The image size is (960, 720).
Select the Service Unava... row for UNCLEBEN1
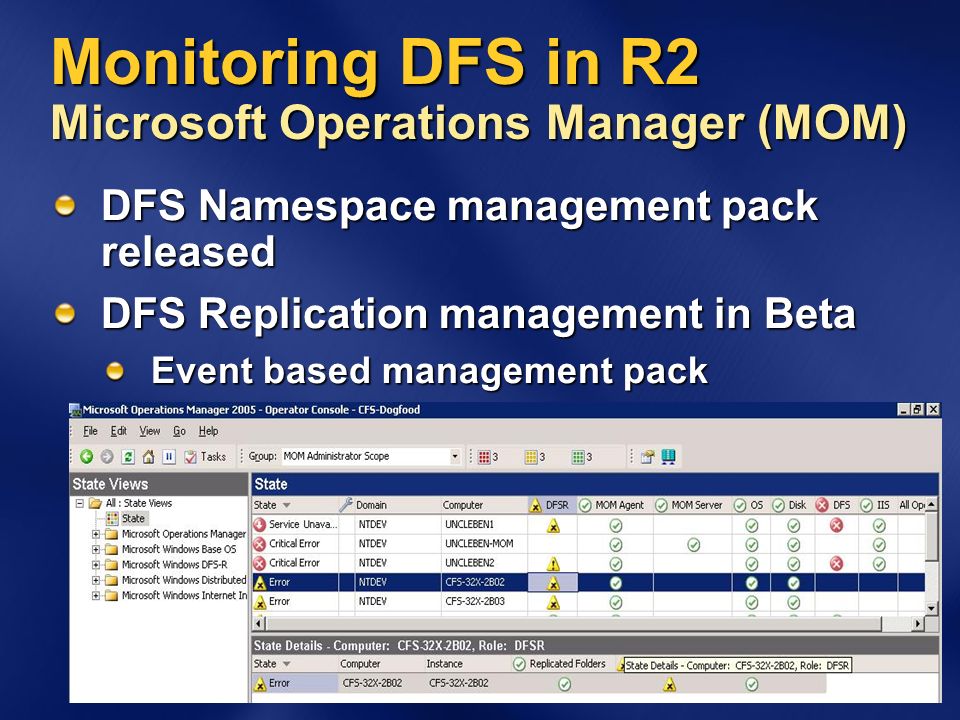tap(588, 525)
